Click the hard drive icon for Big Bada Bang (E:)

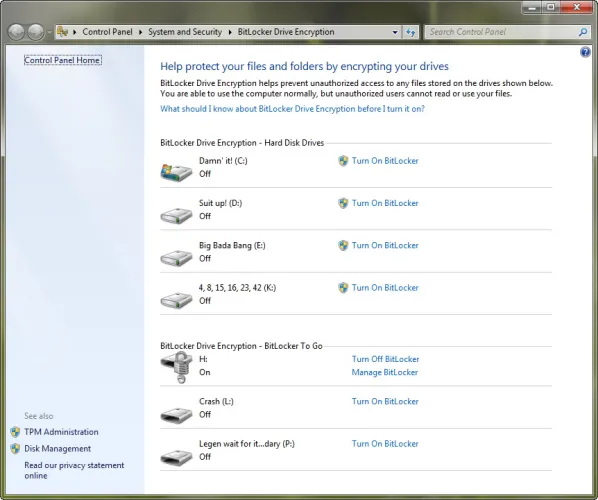[176, 258]
